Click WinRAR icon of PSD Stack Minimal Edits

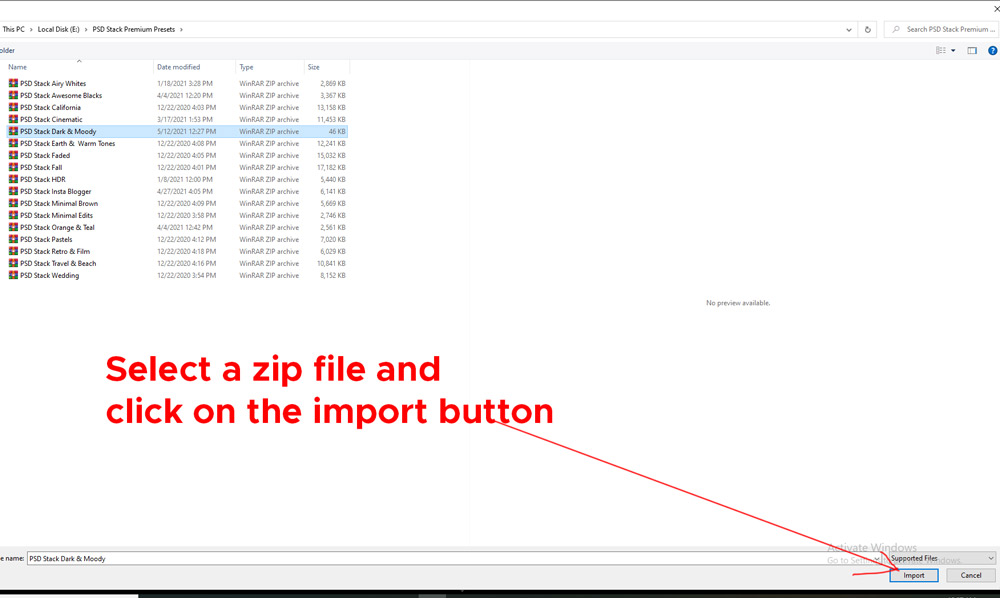tap(13, 215)
